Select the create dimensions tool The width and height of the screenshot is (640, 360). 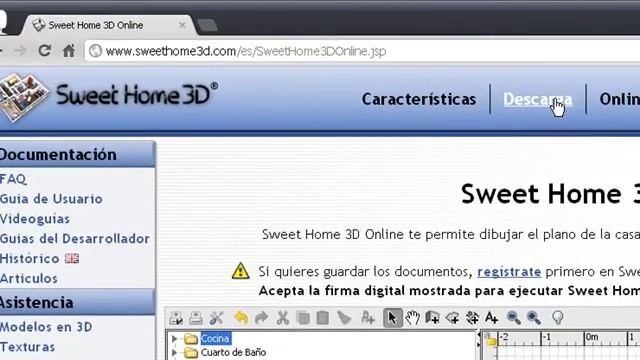pos(472,318)
